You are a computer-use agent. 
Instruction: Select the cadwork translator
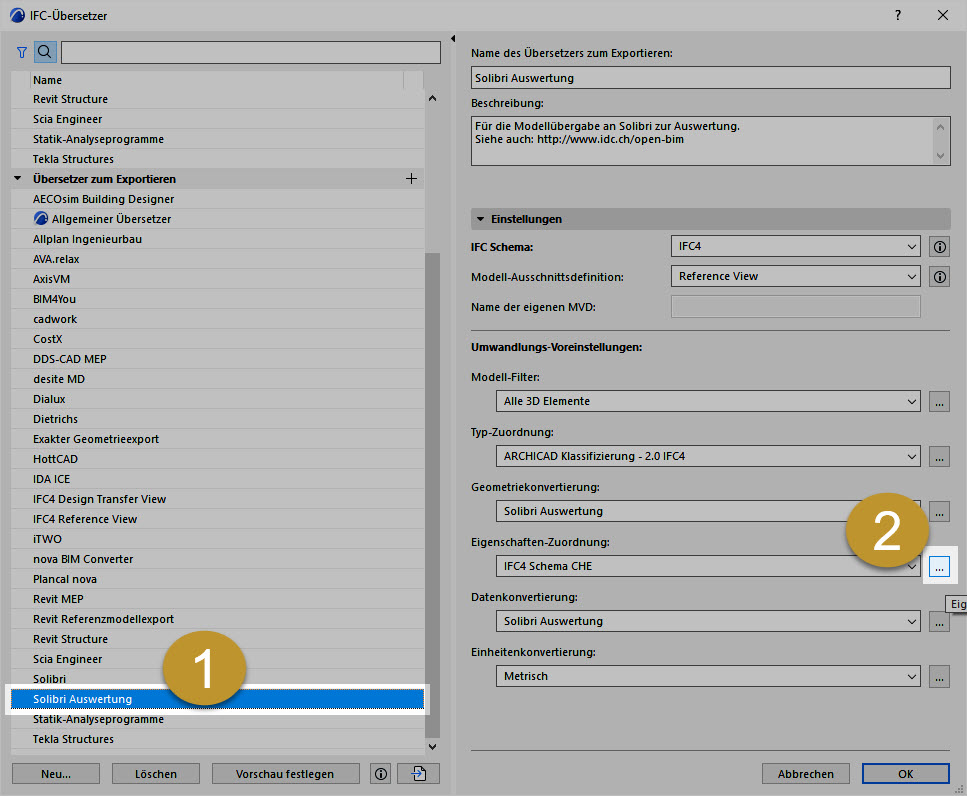217,319
